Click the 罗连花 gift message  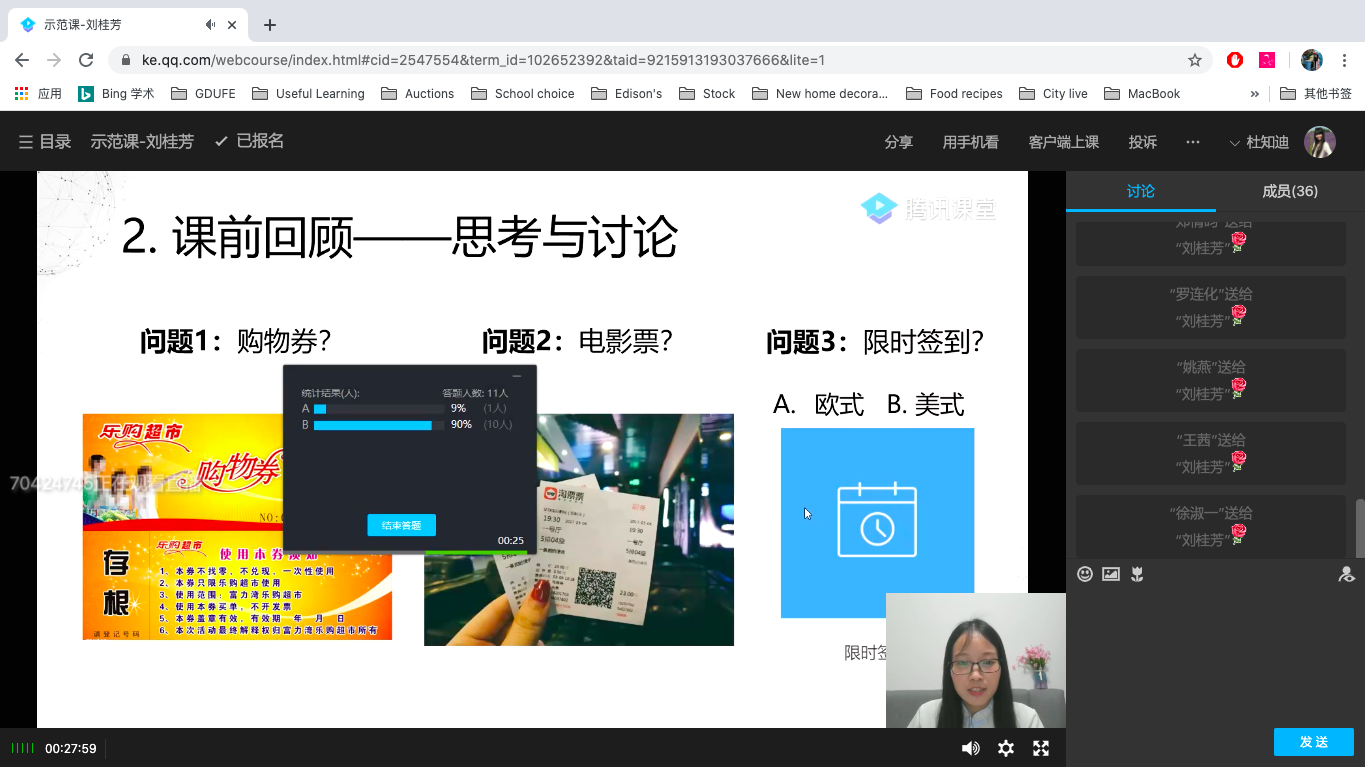1211,308
